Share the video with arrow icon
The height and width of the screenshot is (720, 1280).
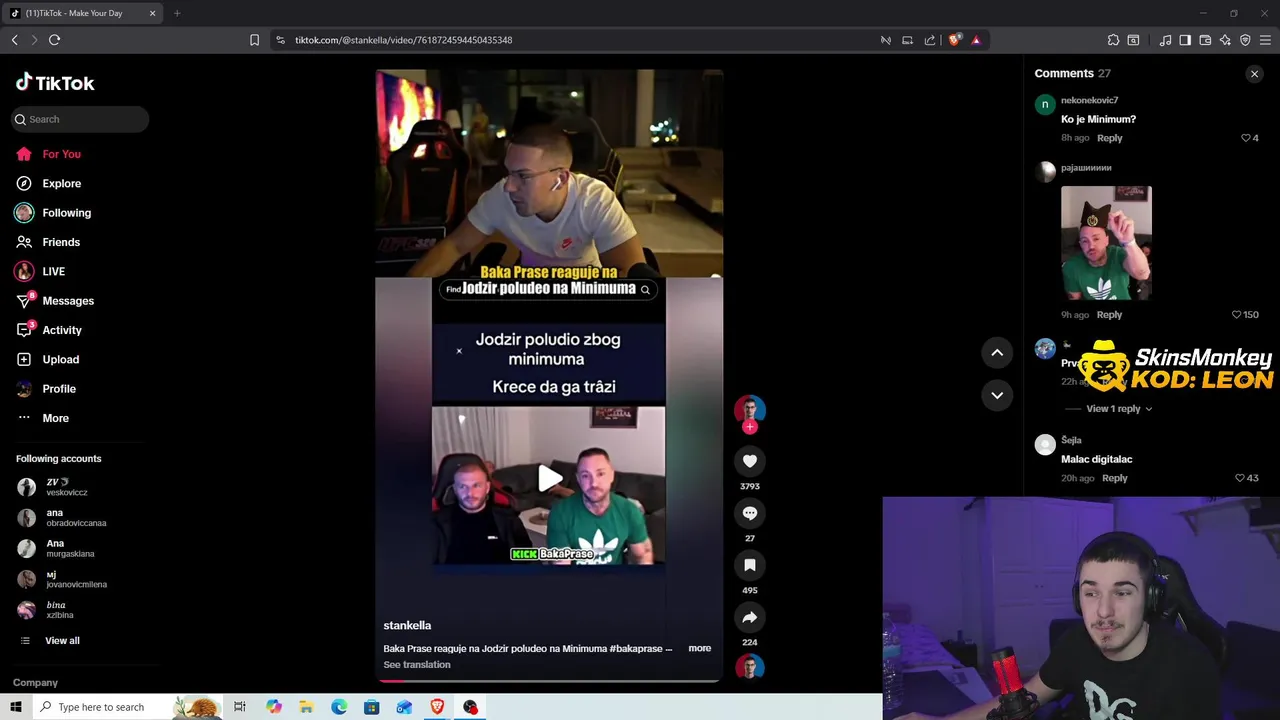pos(750,617)
